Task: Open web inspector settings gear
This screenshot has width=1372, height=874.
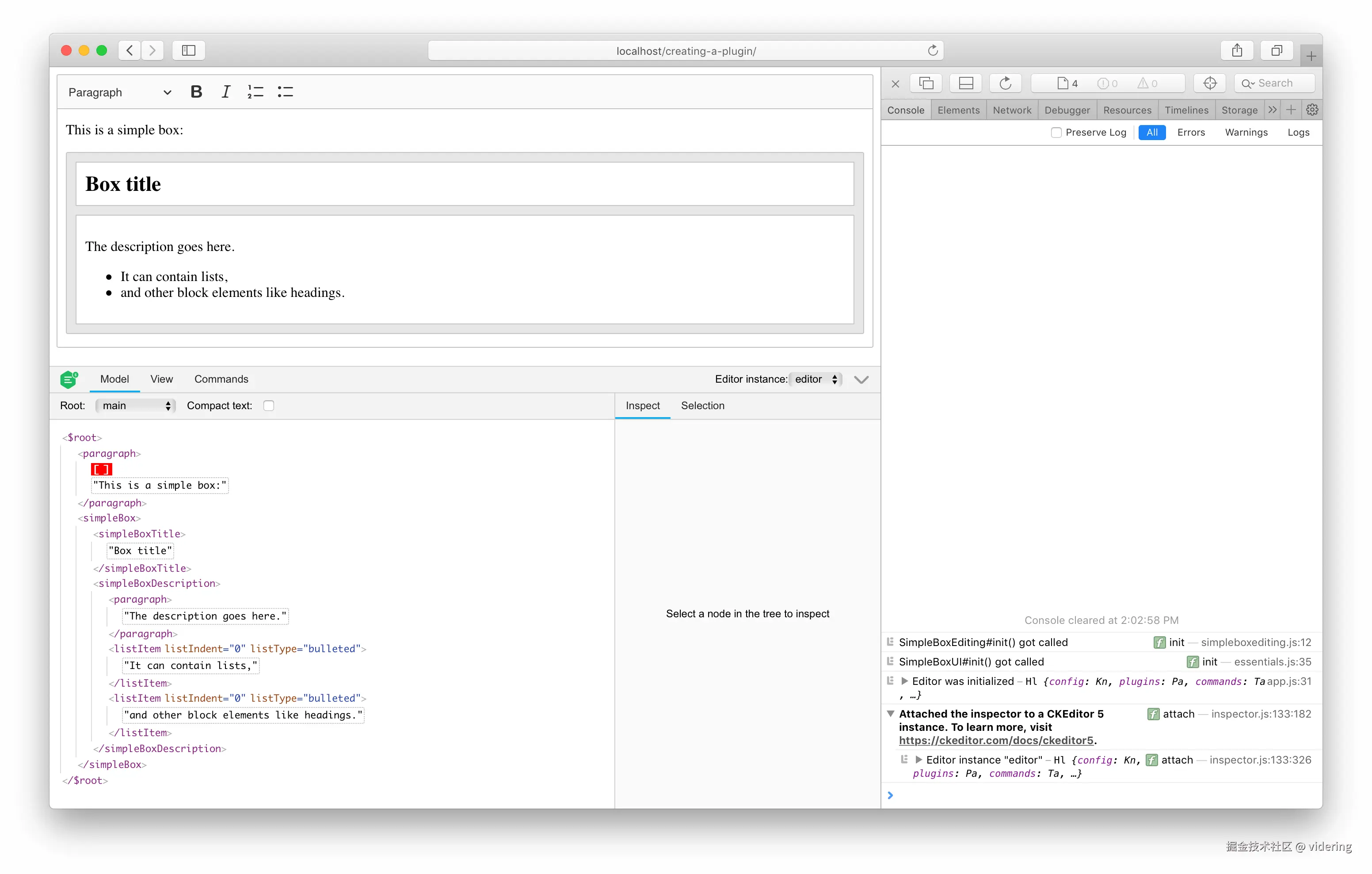Action: 1312,110
